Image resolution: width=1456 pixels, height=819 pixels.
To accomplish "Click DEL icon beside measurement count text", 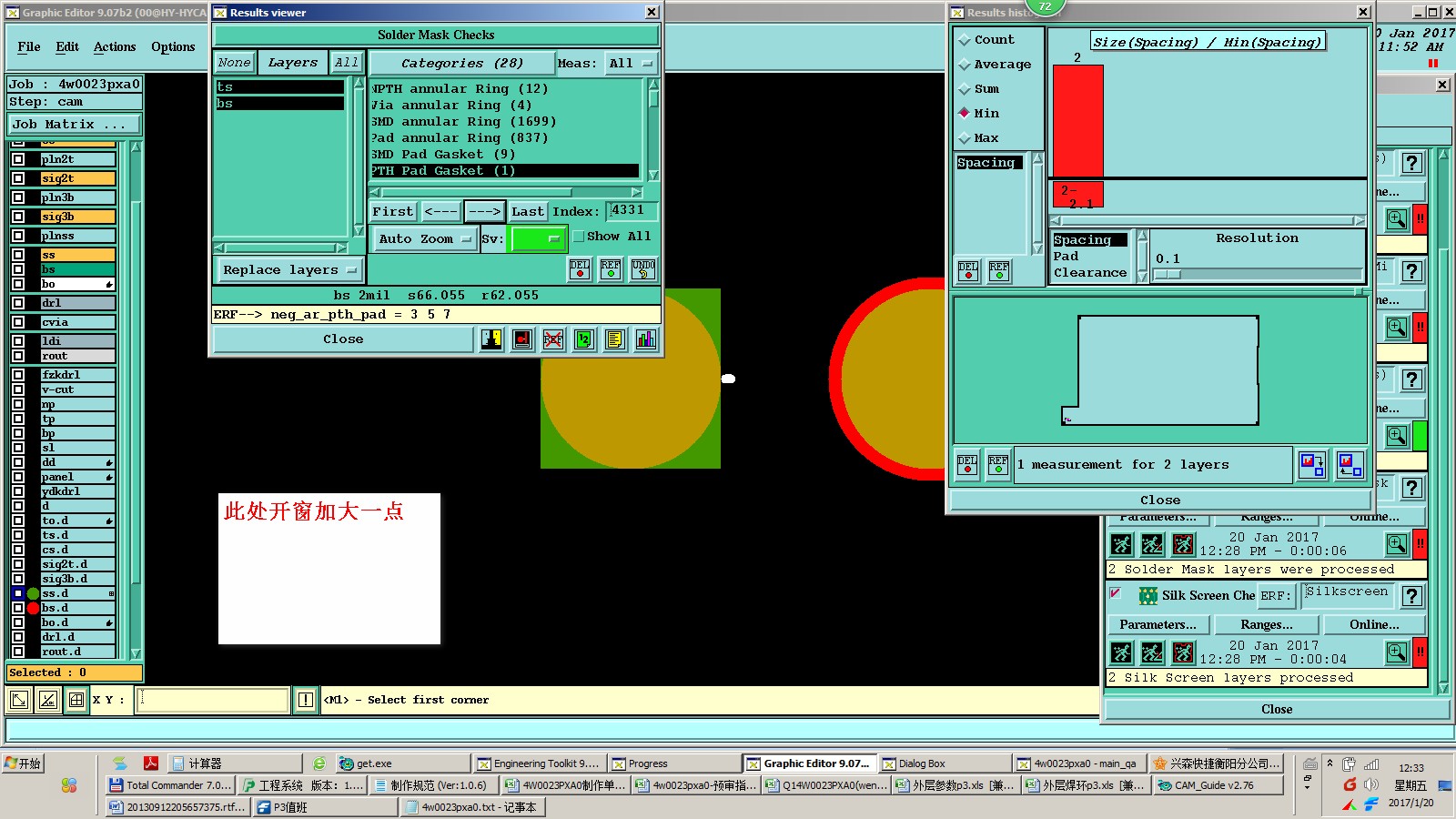I will pos(967,465).
